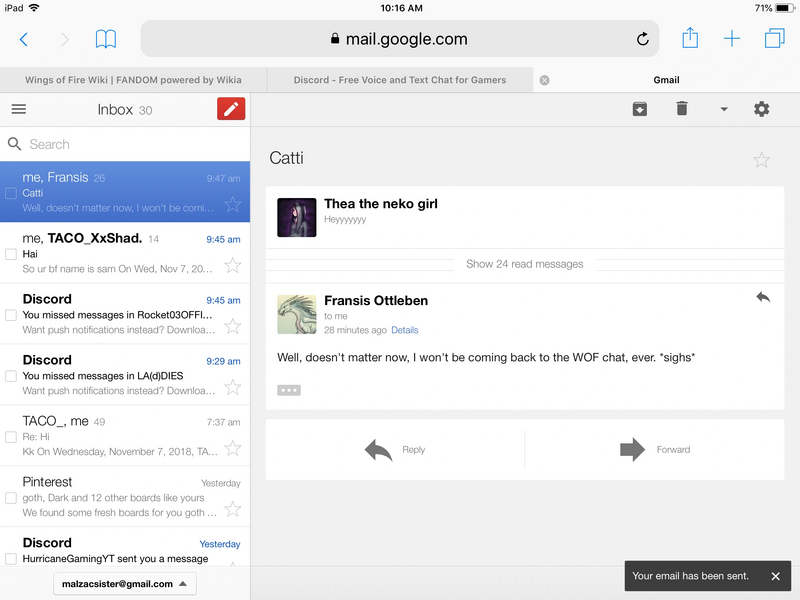The width and height of the screenshot is (800, 600).
Task: Tap the mail Search field
Action: tap(125, 144)
